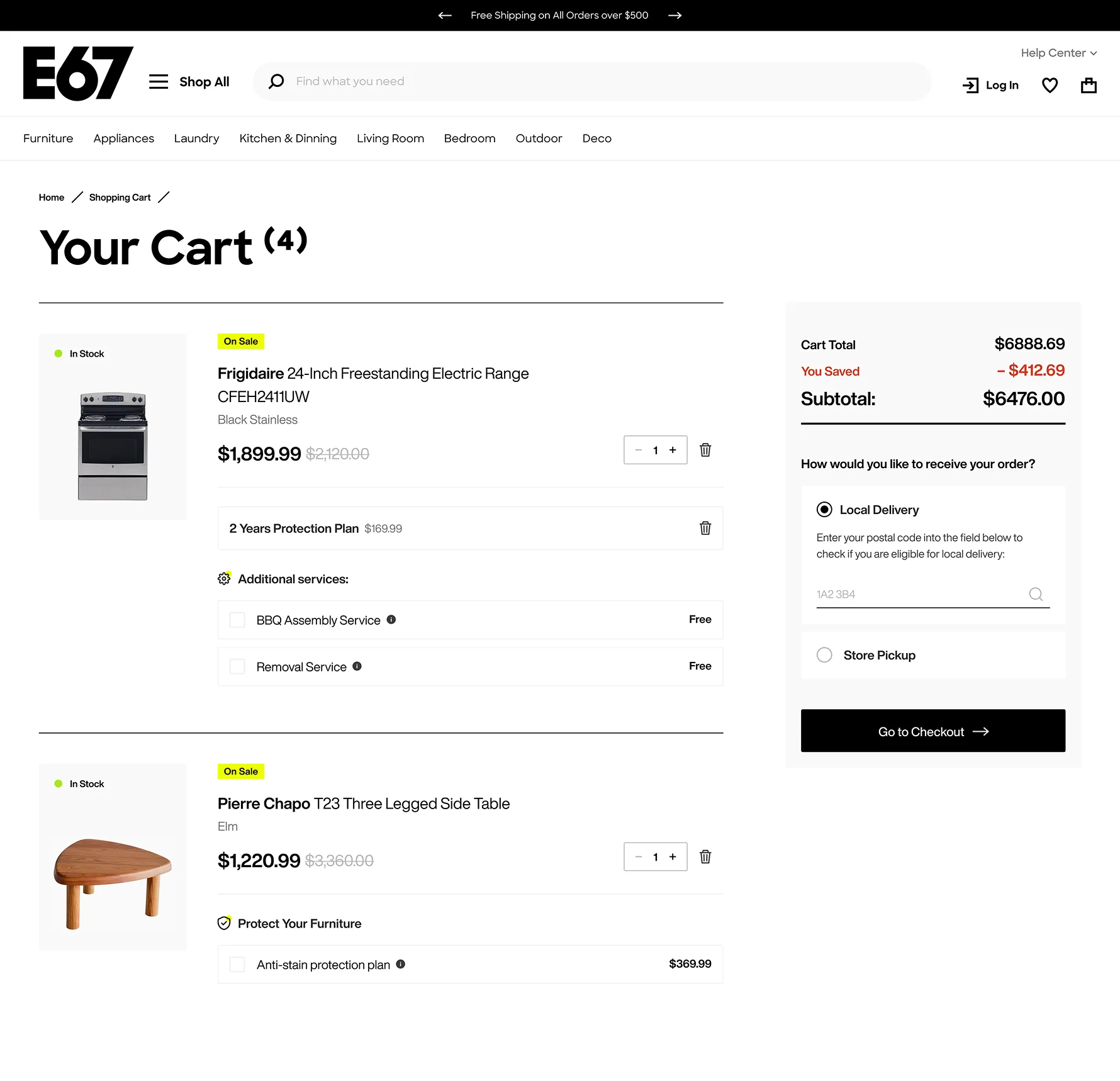Click Go to Checkout button
This screenshot has height=1081, width=1120.
click(x=932, y=731)
